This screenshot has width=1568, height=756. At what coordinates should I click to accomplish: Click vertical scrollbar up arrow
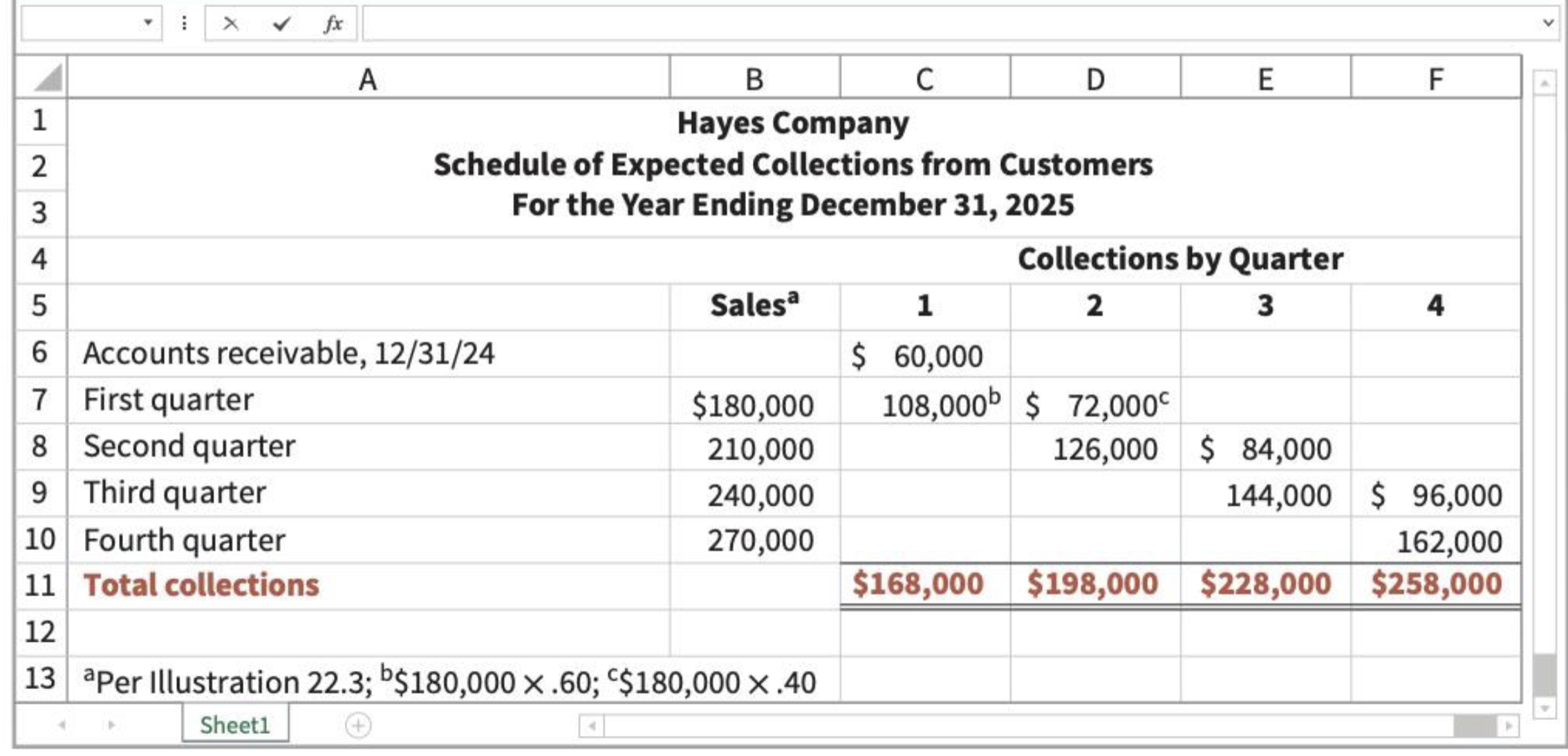pos(1544,83)
